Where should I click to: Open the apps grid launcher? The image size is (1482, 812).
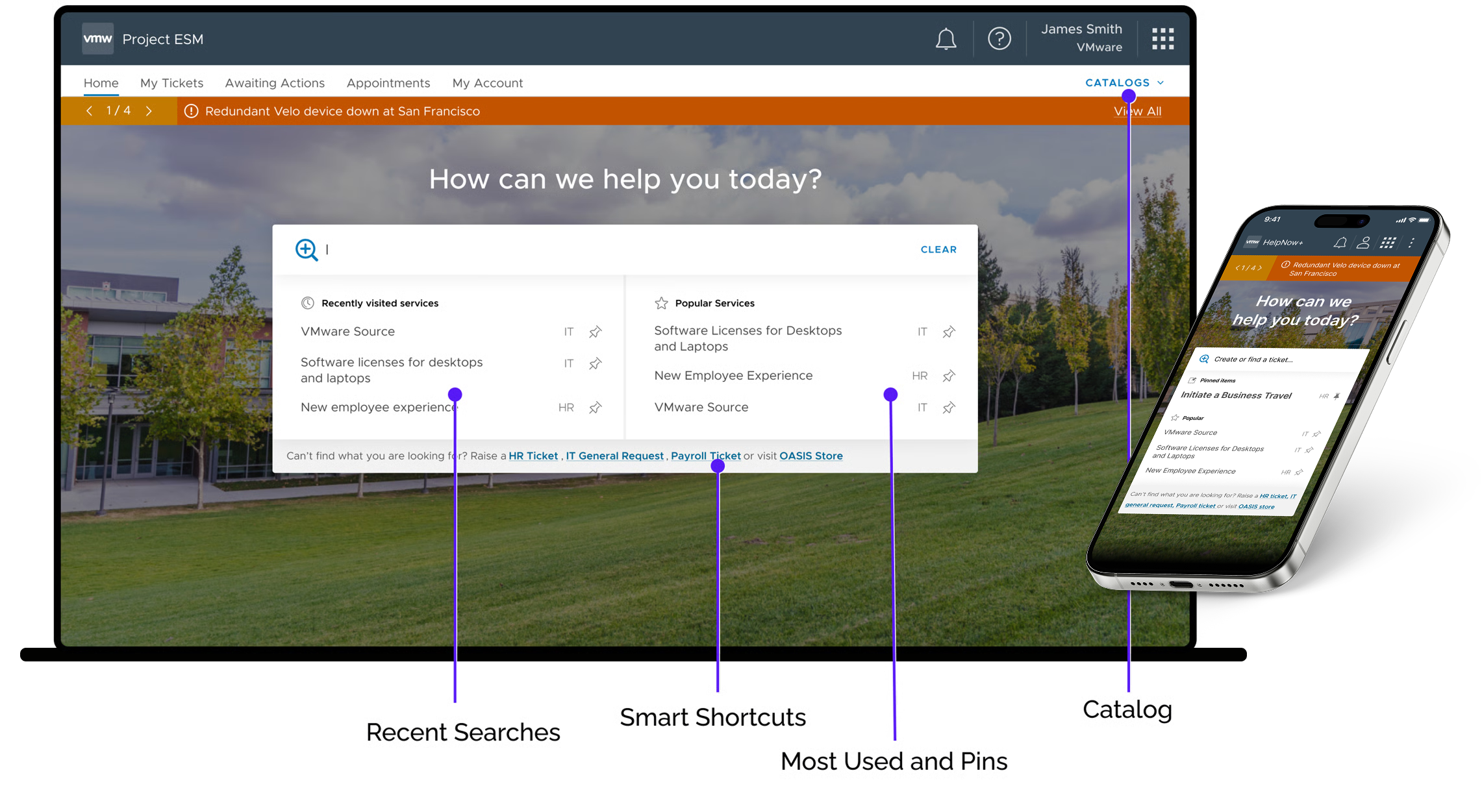pos(1162,39)
